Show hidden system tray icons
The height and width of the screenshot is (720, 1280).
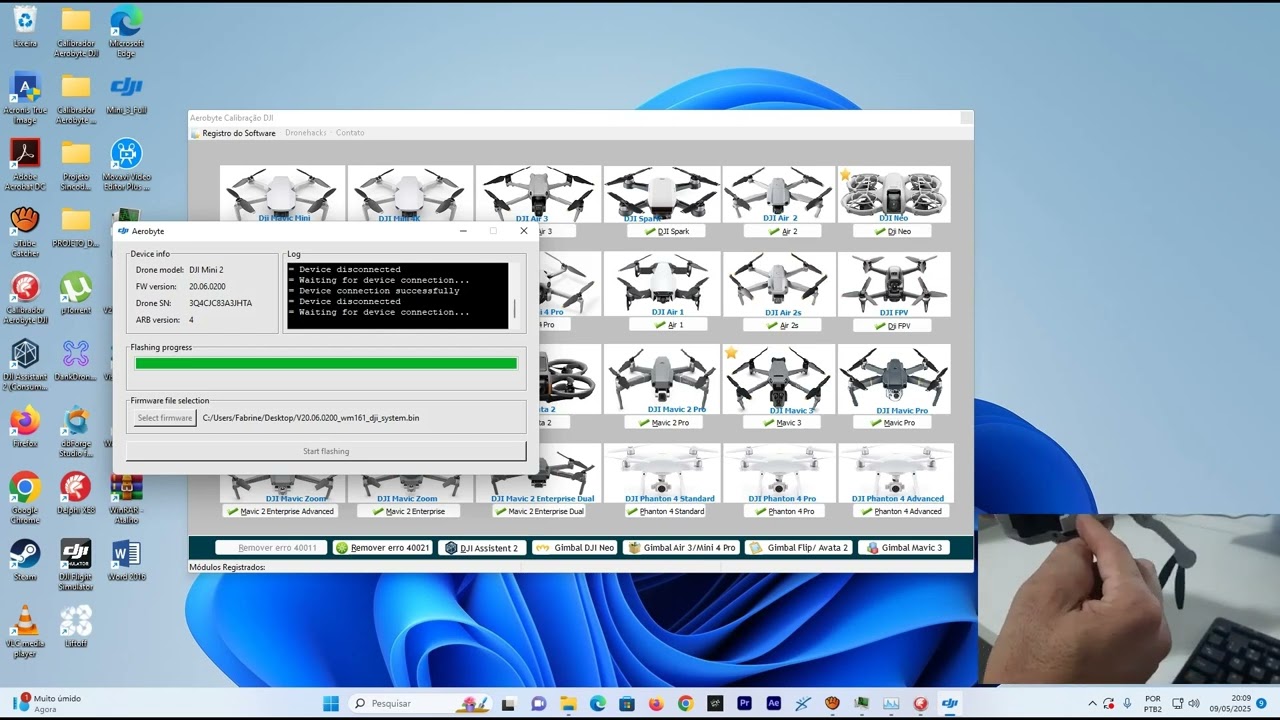point(1092,703)
